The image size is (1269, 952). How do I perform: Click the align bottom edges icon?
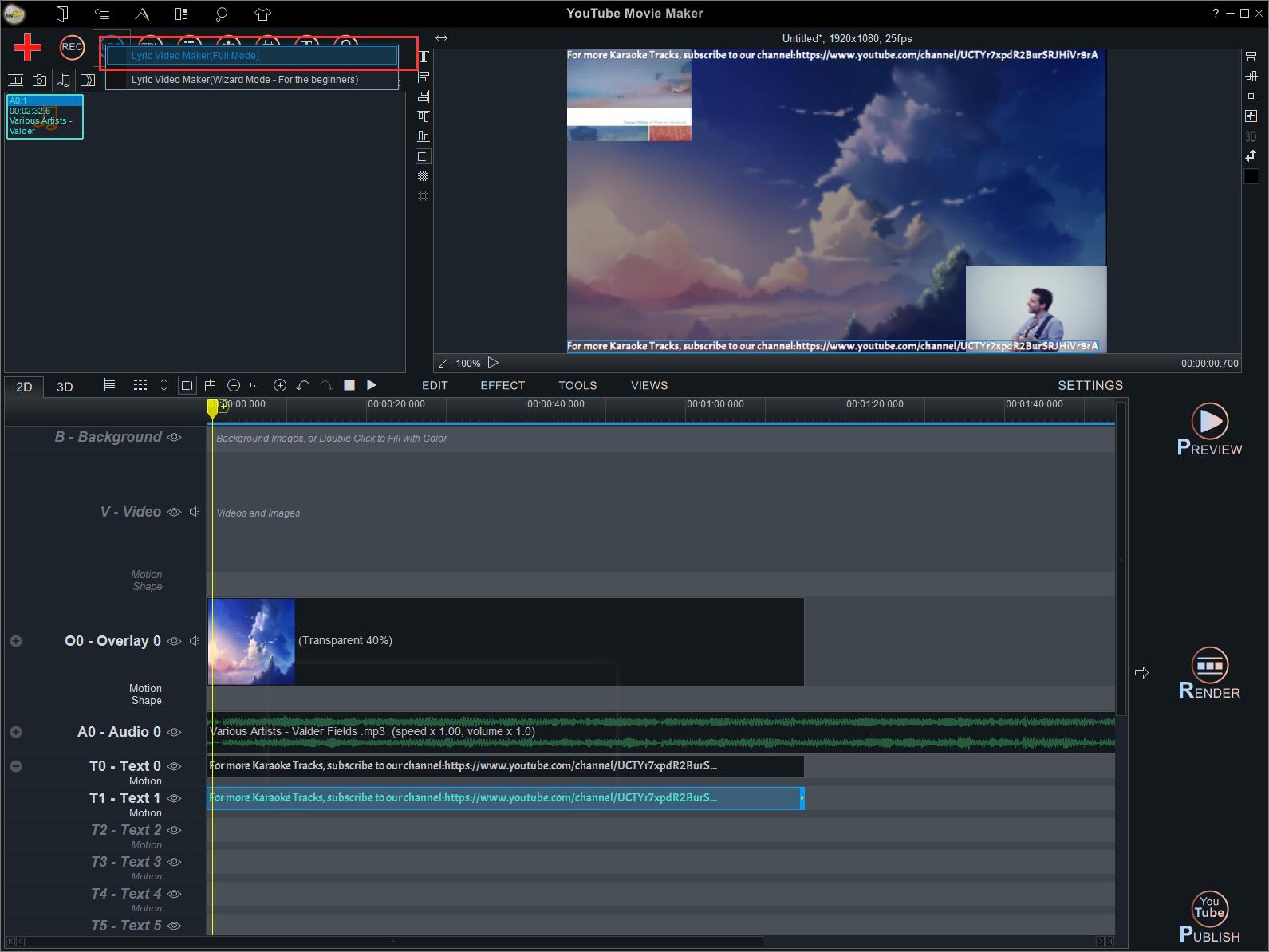coord(424,136)
